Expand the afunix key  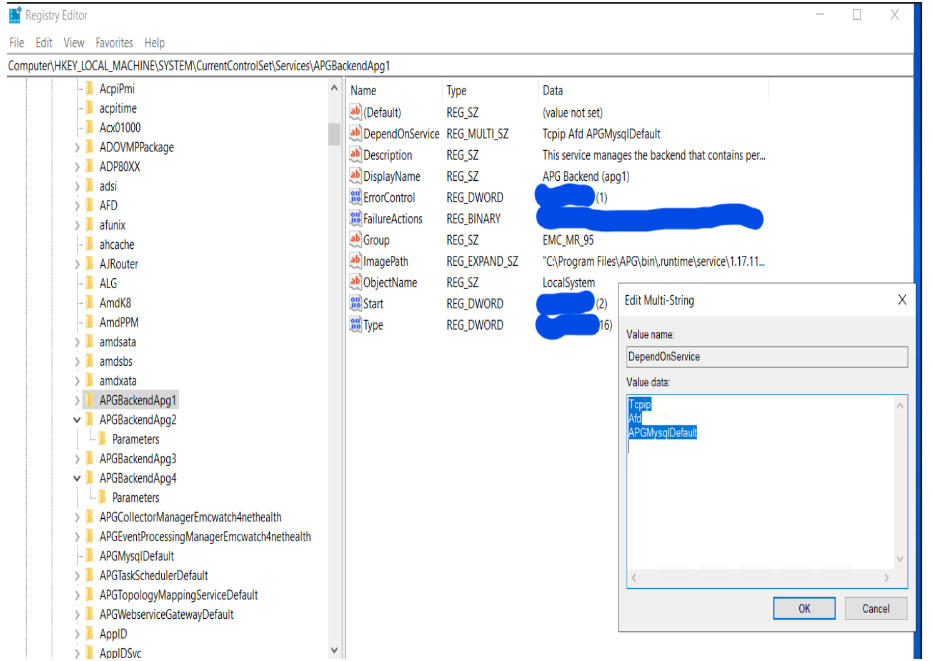click(77, 225)
